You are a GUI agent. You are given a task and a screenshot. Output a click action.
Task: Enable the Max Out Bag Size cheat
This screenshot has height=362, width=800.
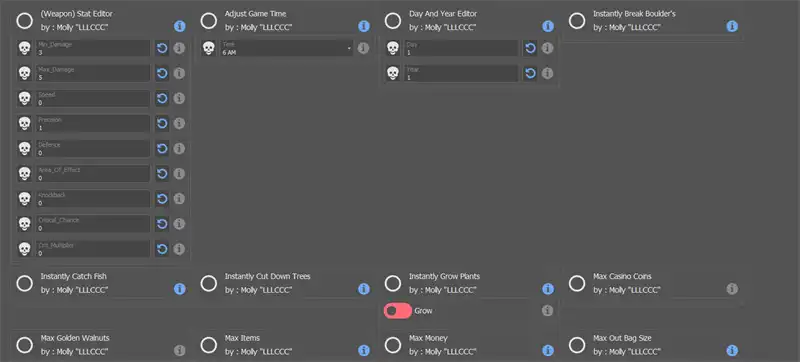(577, 345)
